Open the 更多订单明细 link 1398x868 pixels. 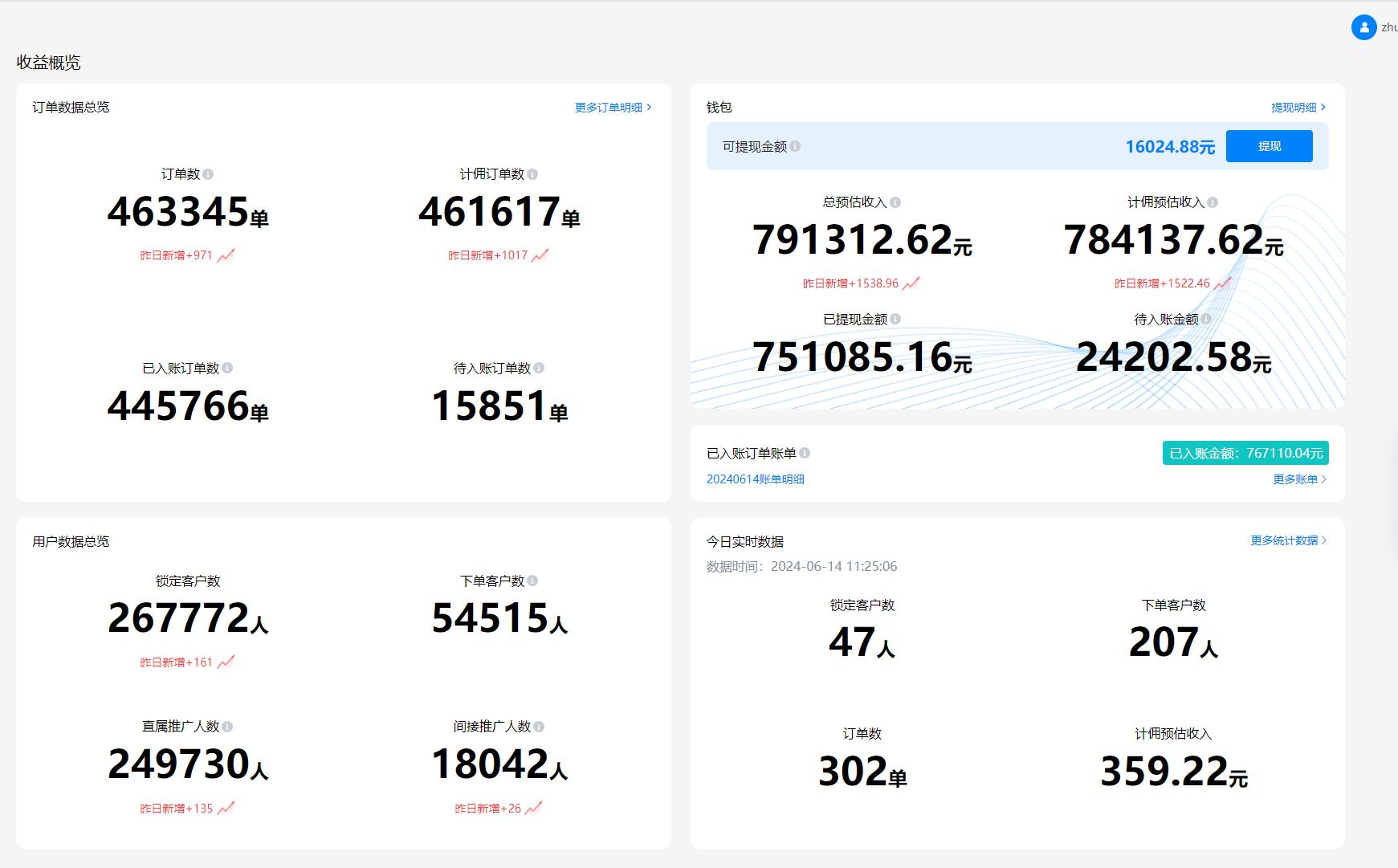tap(613, 108)
